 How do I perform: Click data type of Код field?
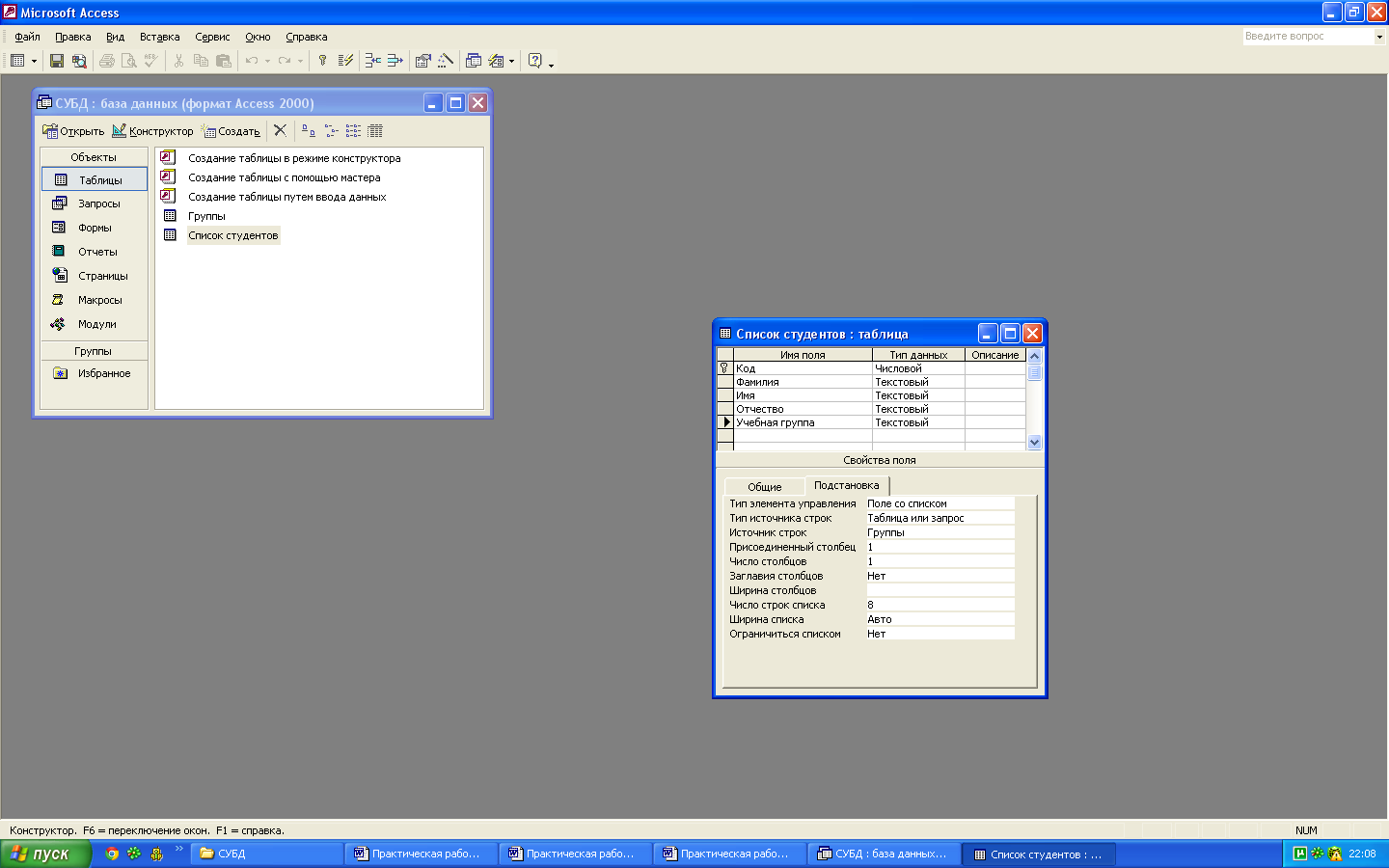pyautogui.click(x=918, y=368)
